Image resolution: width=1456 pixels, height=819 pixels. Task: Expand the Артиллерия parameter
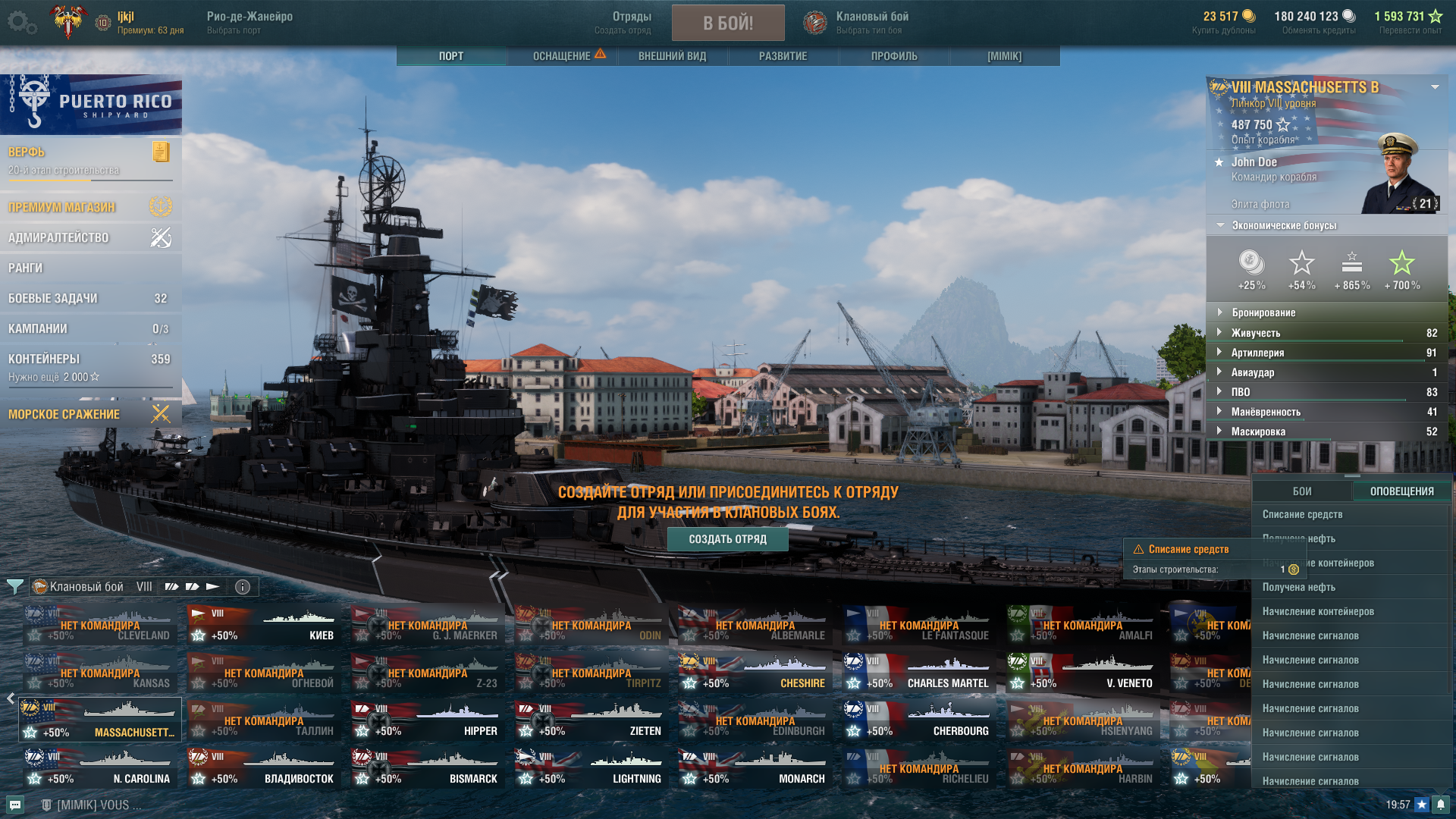pyautogui.click(x=1327, y=352)
